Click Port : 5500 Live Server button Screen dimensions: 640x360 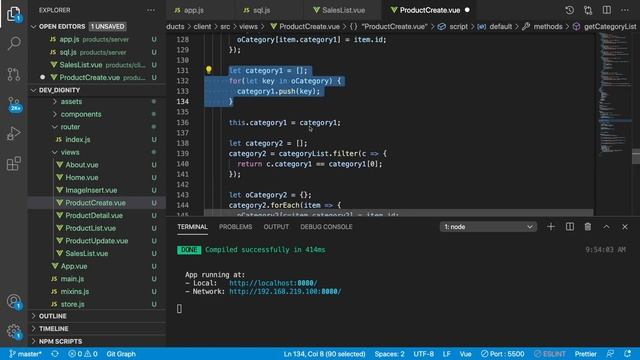[x=502, y=354]
